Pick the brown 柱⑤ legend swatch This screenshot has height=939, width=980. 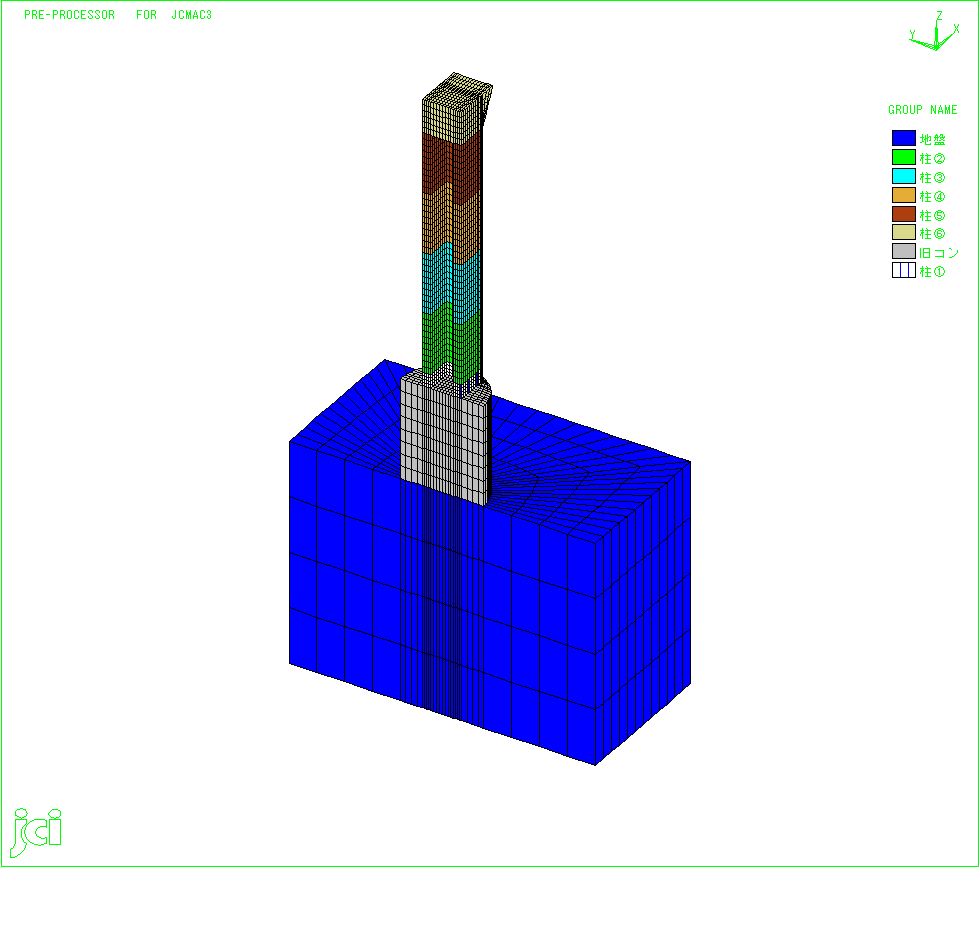coord(904,214)
